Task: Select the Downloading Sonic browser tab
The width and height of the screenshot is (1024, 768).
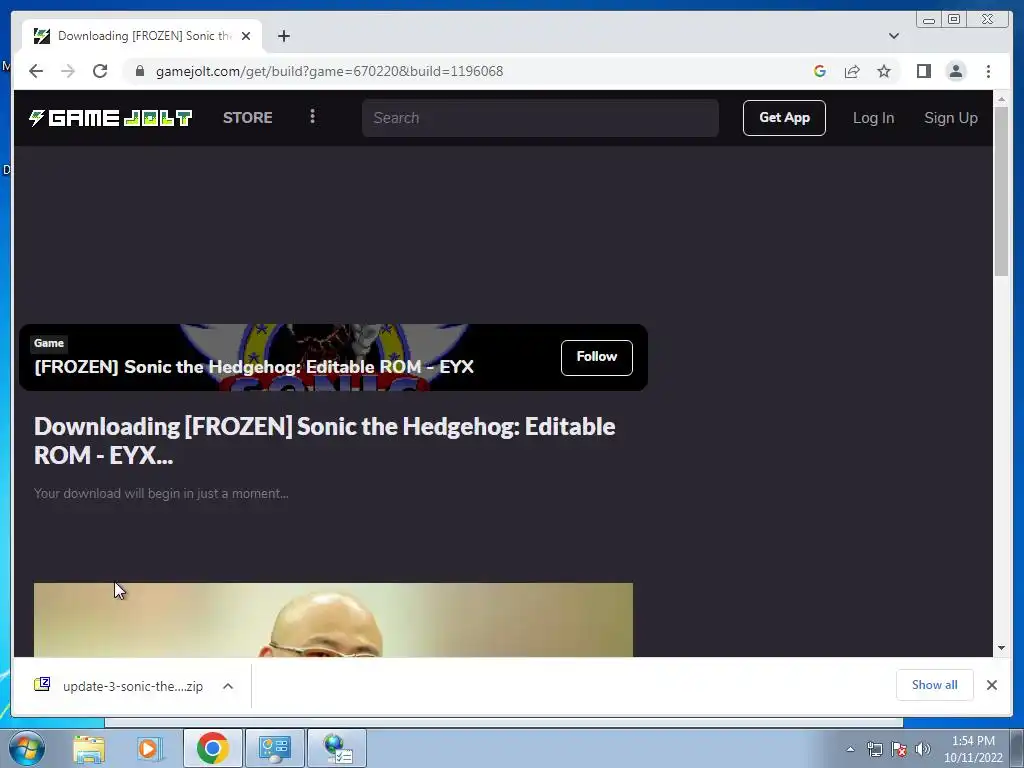Action: [142, 36]
